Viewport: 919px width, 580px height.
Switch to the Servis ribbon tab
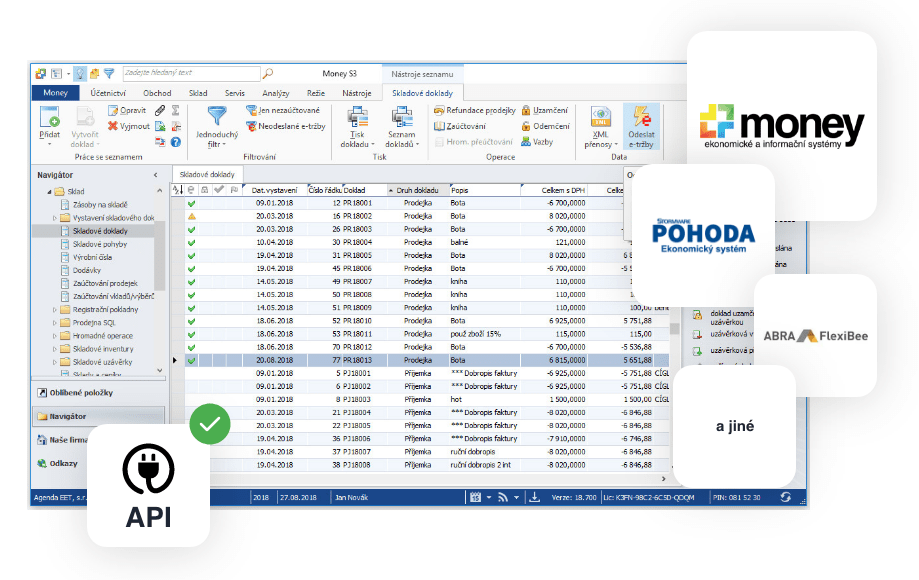[x=234, y=93]
